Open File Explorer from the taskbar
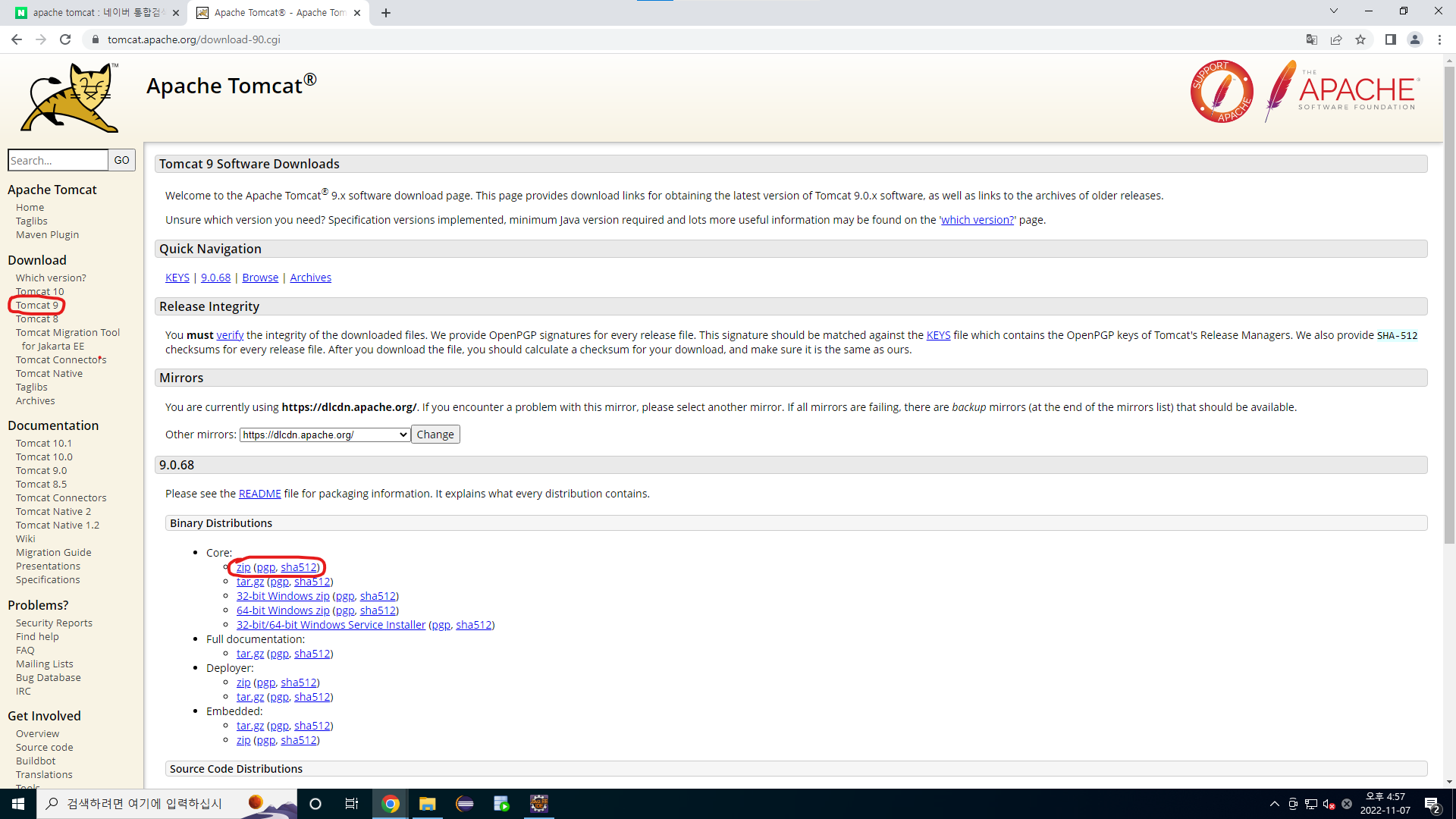 pyautogui.click(x=427, y=804)
